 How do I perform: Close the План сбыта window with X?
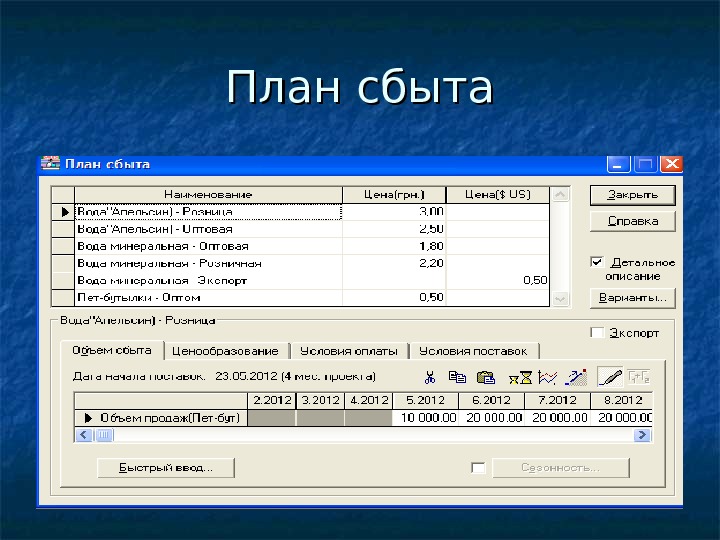pos(671,164)
